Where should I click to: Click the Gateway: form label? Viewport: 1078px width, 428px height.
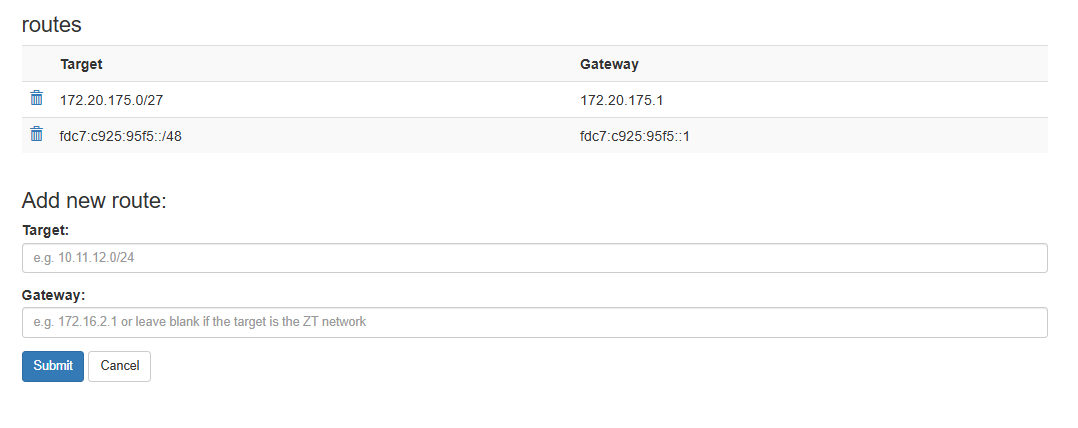[54, 295]
